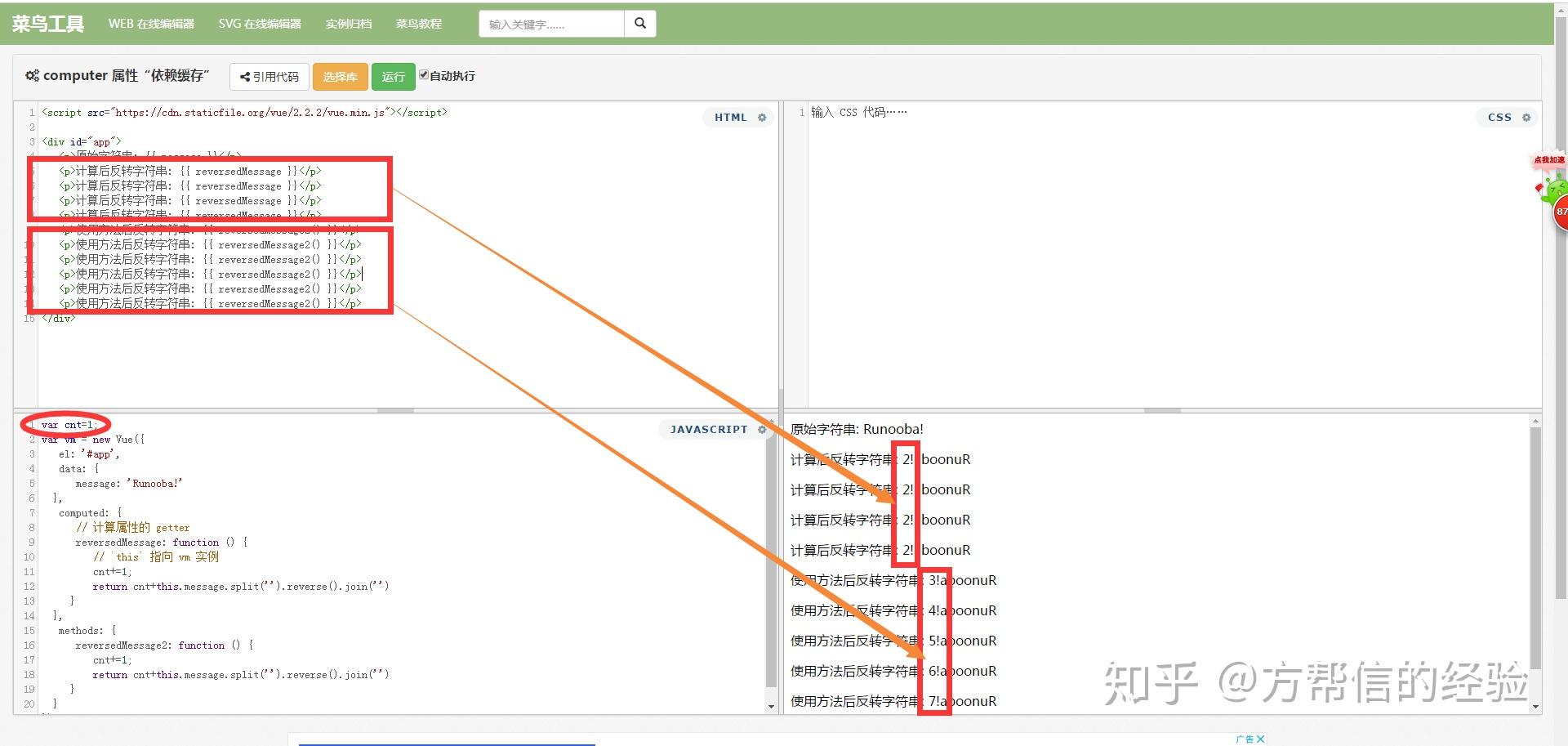This screenshot has width=1568, height=746.
Task: Go to 实例归档 in the navbar
Action: 349,24
